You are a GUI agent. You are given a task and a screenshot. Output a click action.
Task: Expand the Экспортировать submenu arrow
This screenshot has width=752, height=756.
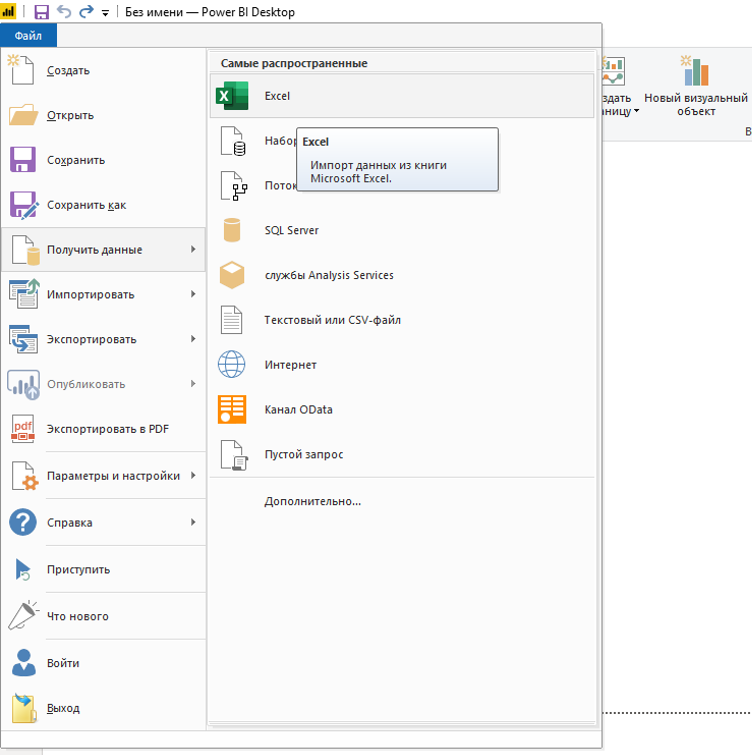(x=193, y=339)
